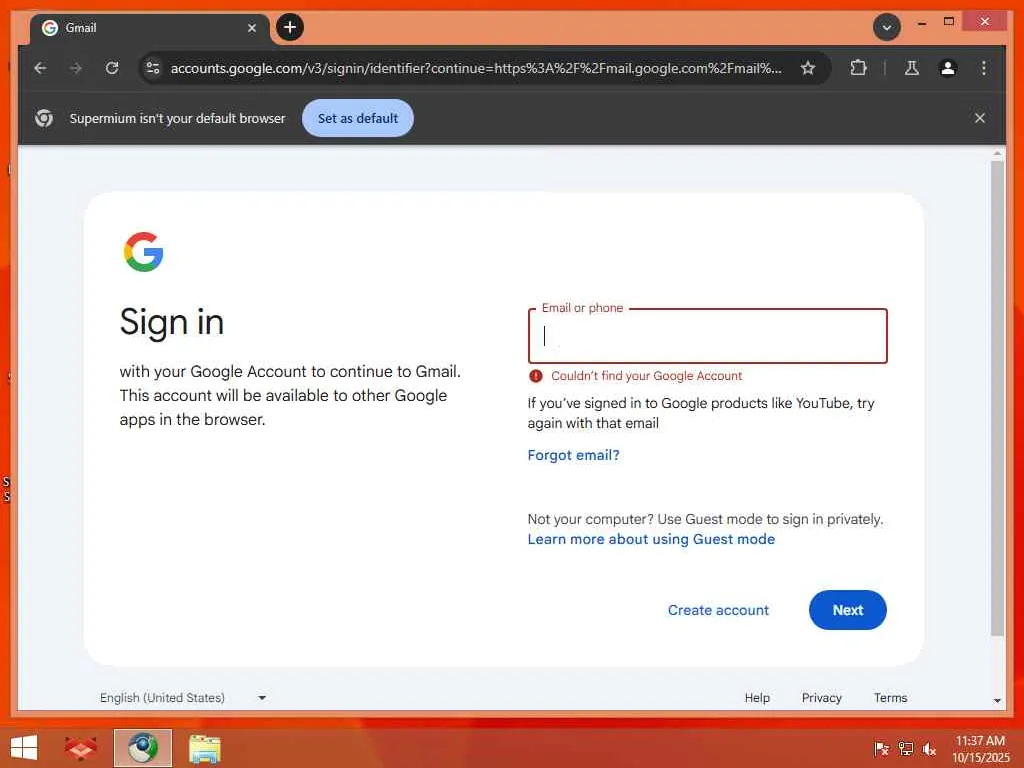
Task: Open the English (United States) language dropdown
Action: [x=183, y=697]
